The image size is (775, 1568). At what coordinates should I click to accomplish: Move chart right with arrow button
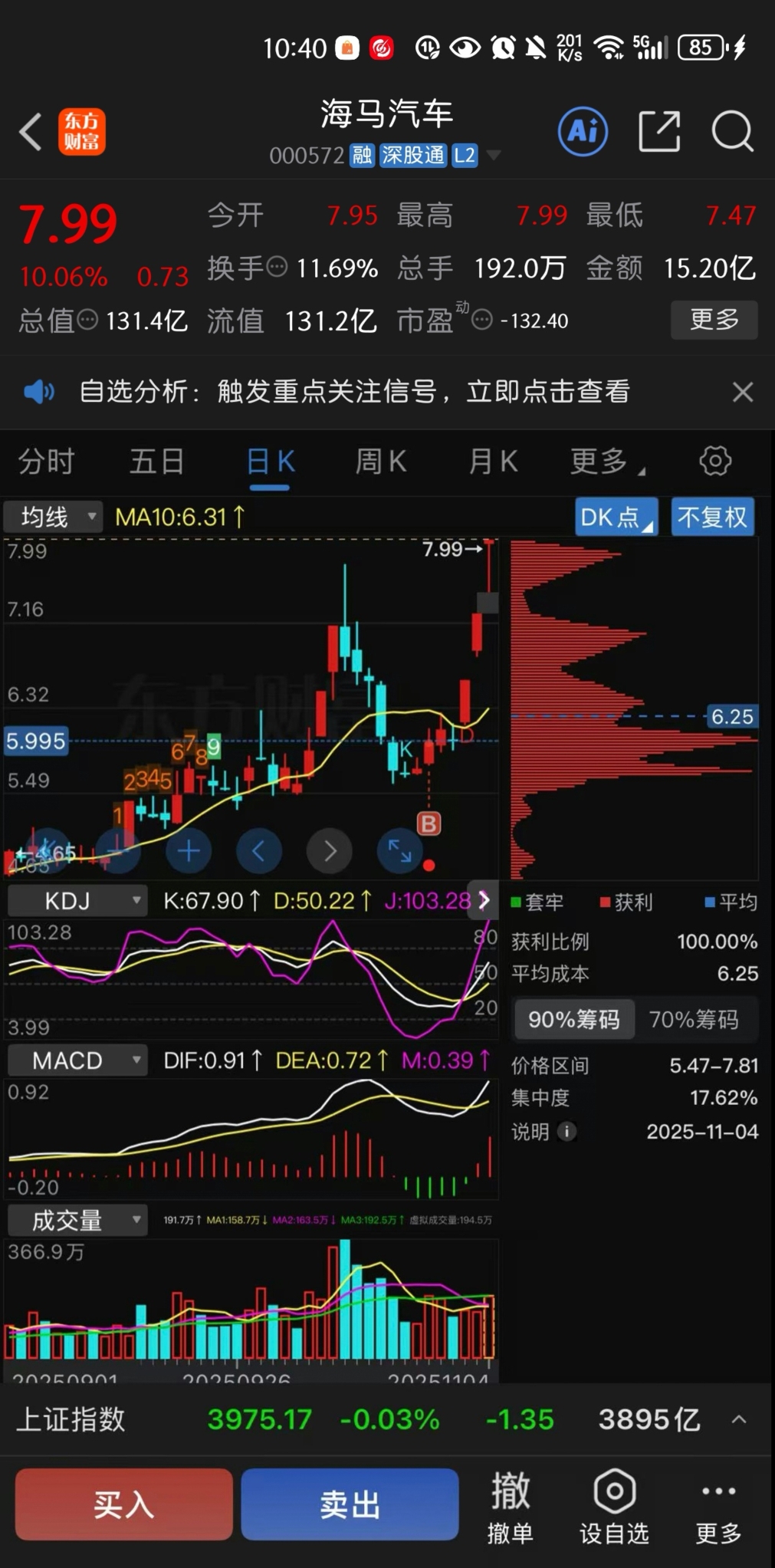coord(330,850)
